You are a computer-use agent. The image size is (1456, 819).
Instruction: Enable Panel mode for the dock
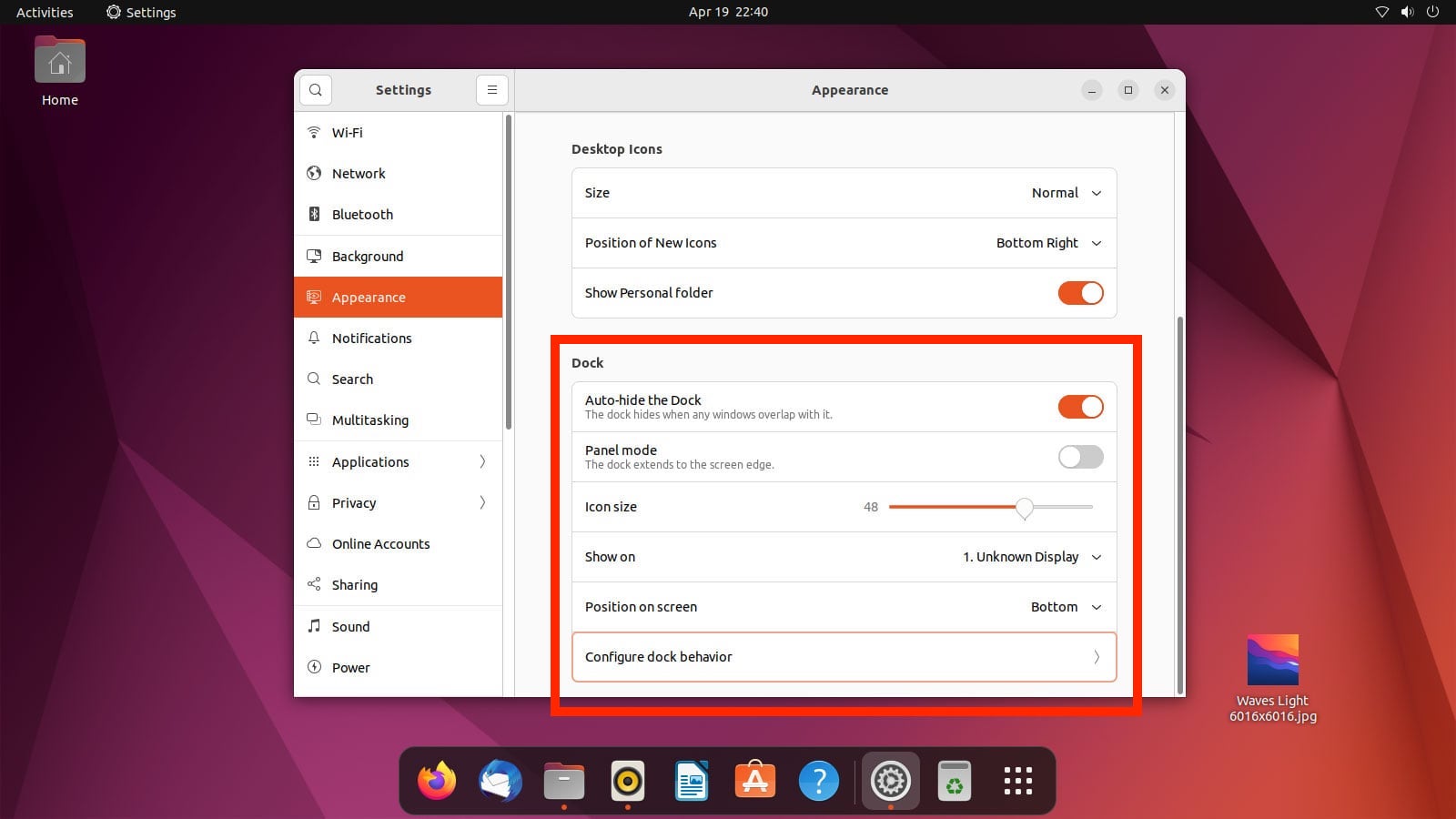(1080, 457)
